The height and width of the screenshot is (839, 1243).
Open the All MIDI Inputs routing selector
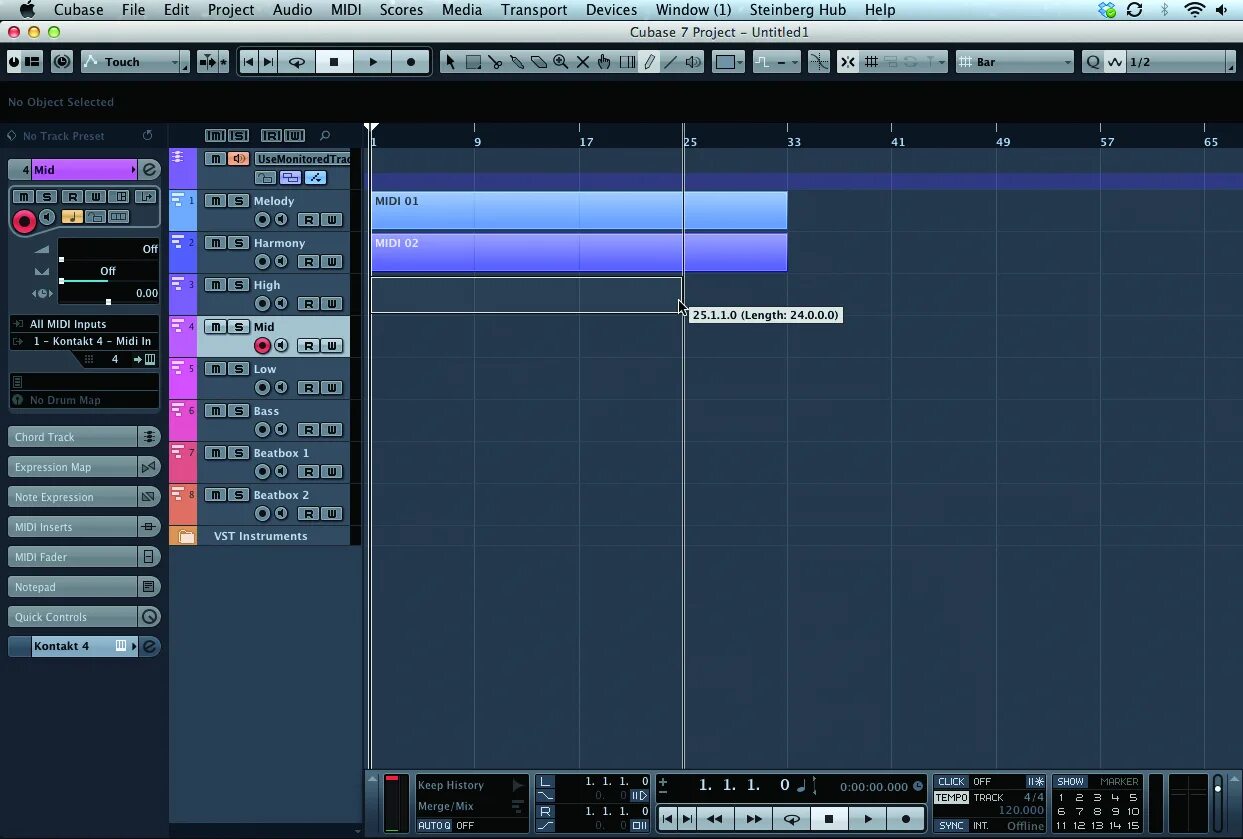(84, 324)
